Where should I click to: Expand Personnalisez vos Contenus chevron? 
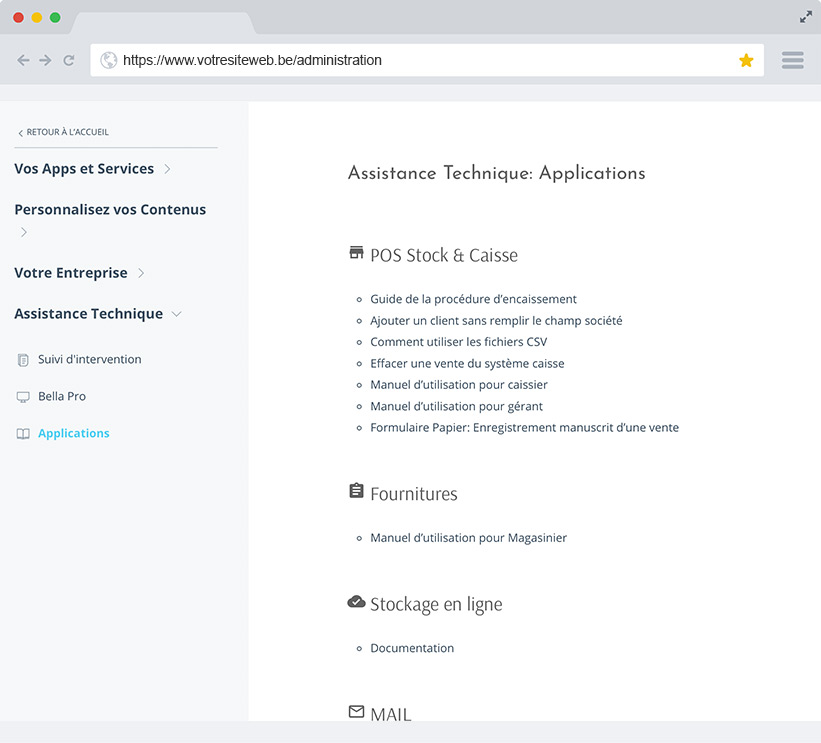coord(24,232)
